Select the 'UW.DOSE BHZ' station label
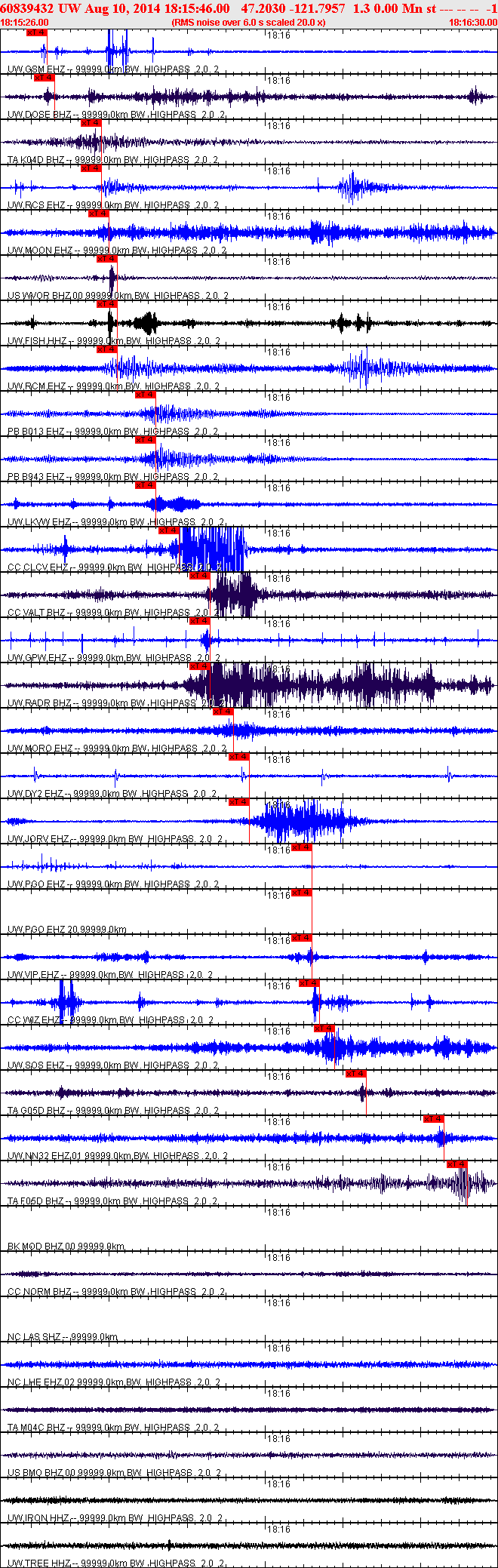 click(40, 115)
